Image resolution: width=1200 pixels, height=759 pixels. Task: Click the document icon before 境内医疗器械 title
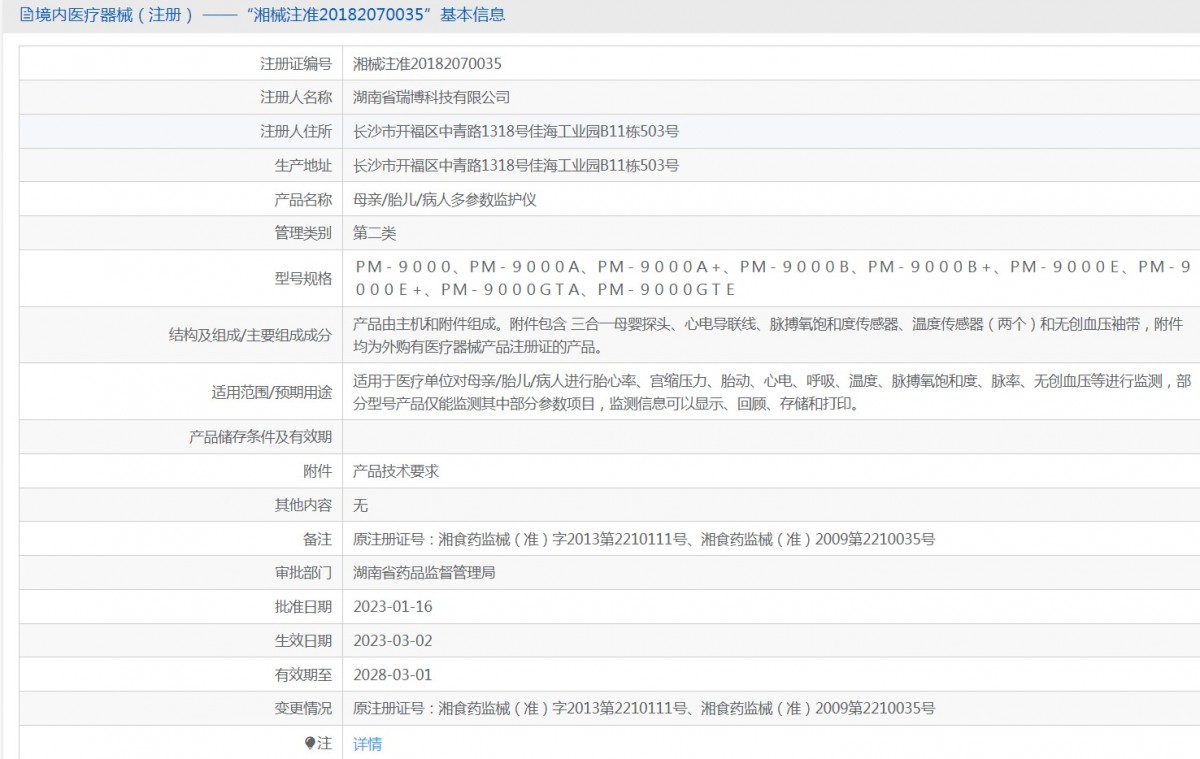[x=26, y=15]
